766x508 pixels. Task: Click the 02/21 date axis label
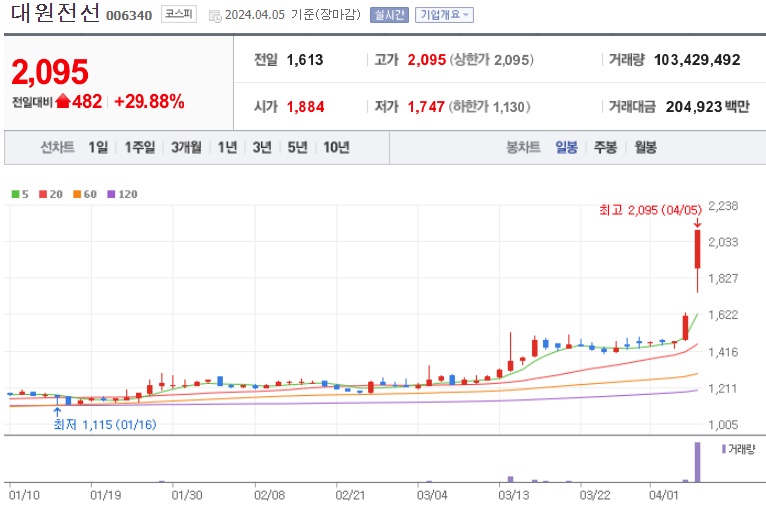tap(350, 495)
